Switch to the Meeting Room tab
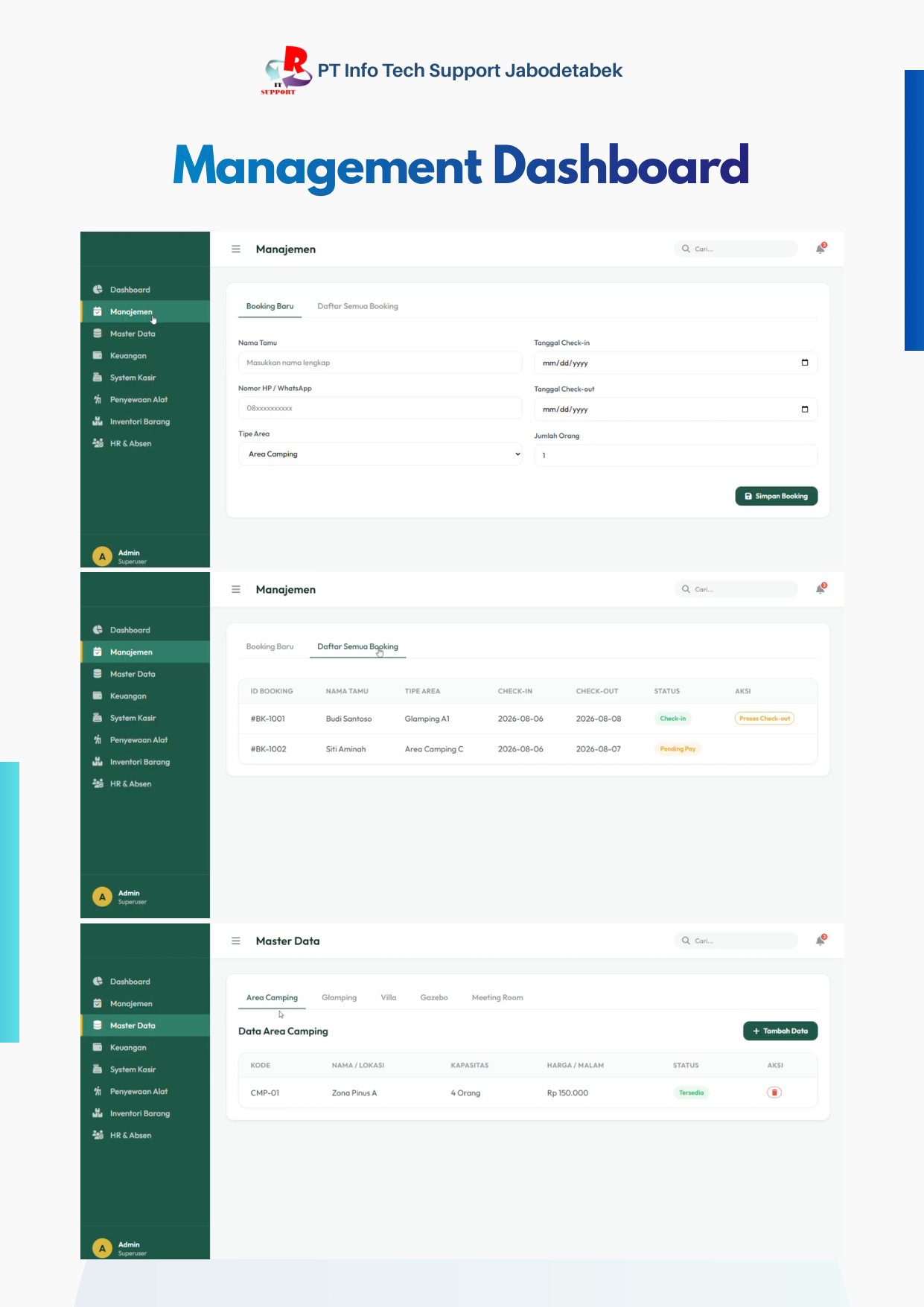Image resolution: width=924 pixels, height=1307 pixels. [x=497, y=998]
